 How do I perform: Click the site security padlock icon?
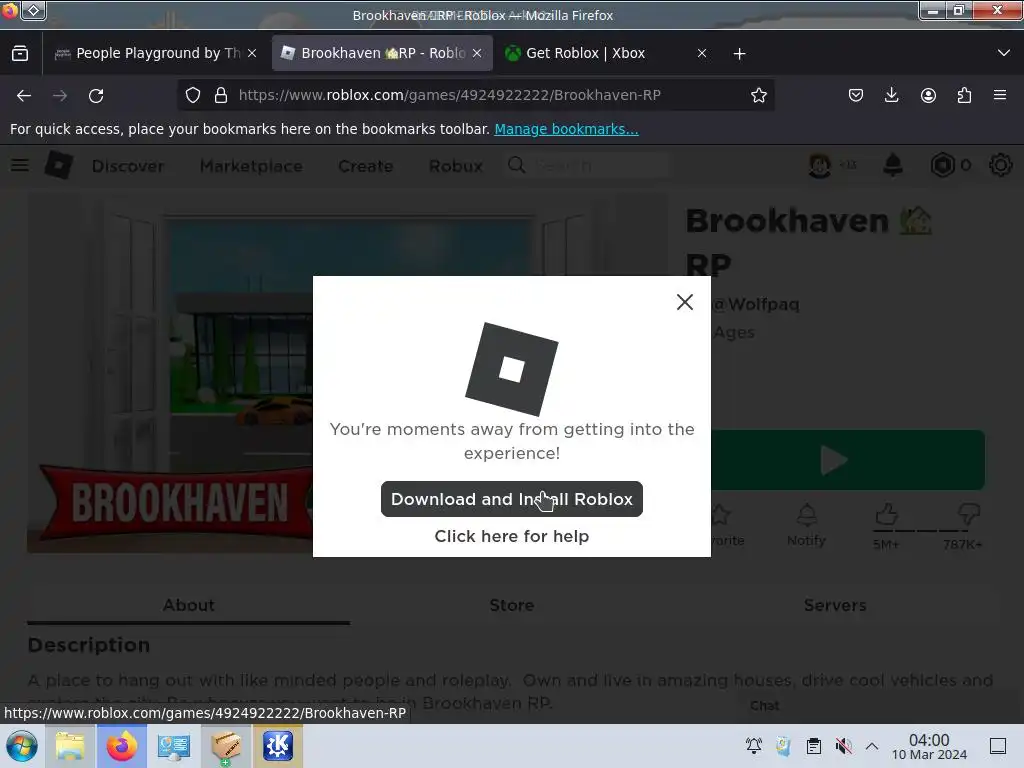click(221, 95)
